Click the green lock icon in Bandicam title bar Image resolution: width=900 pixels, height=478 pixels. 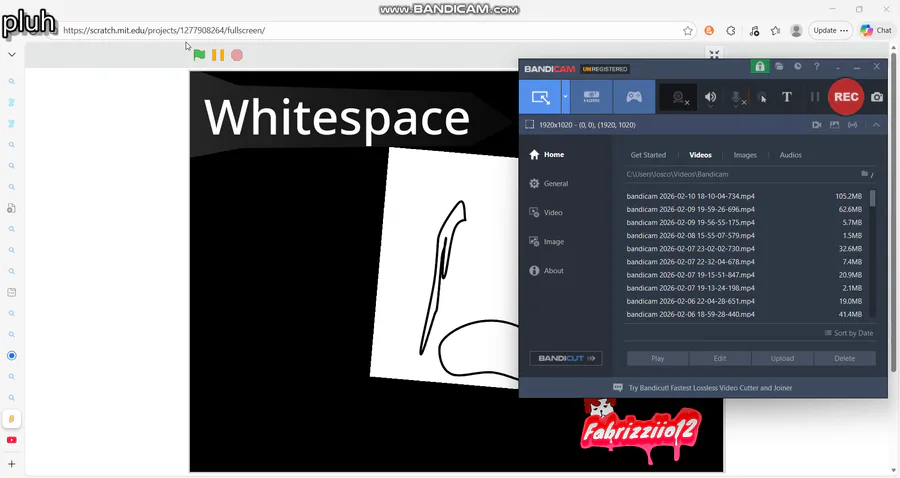(x=759, y=67)
